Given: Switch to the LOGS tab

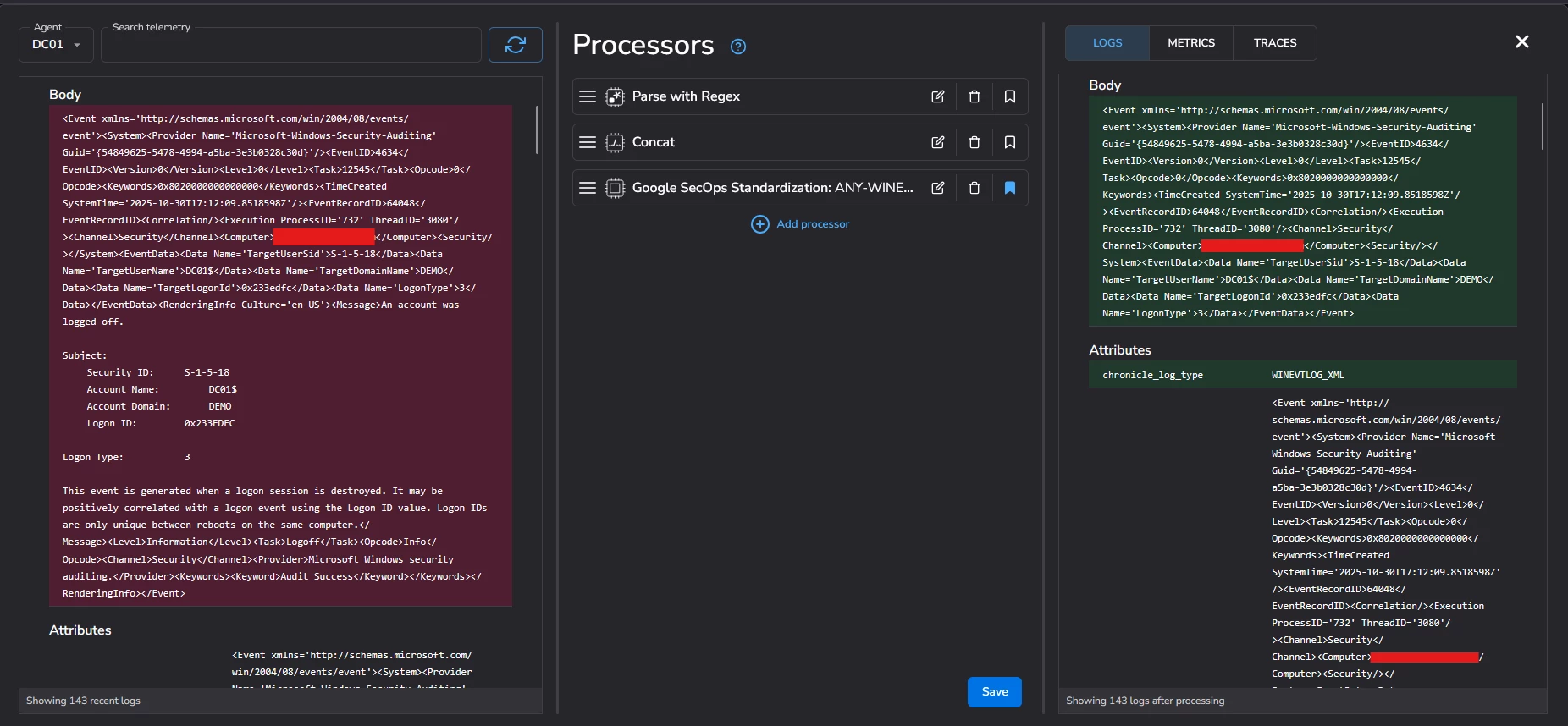Looking at the screenshot, I should 1107,43.
